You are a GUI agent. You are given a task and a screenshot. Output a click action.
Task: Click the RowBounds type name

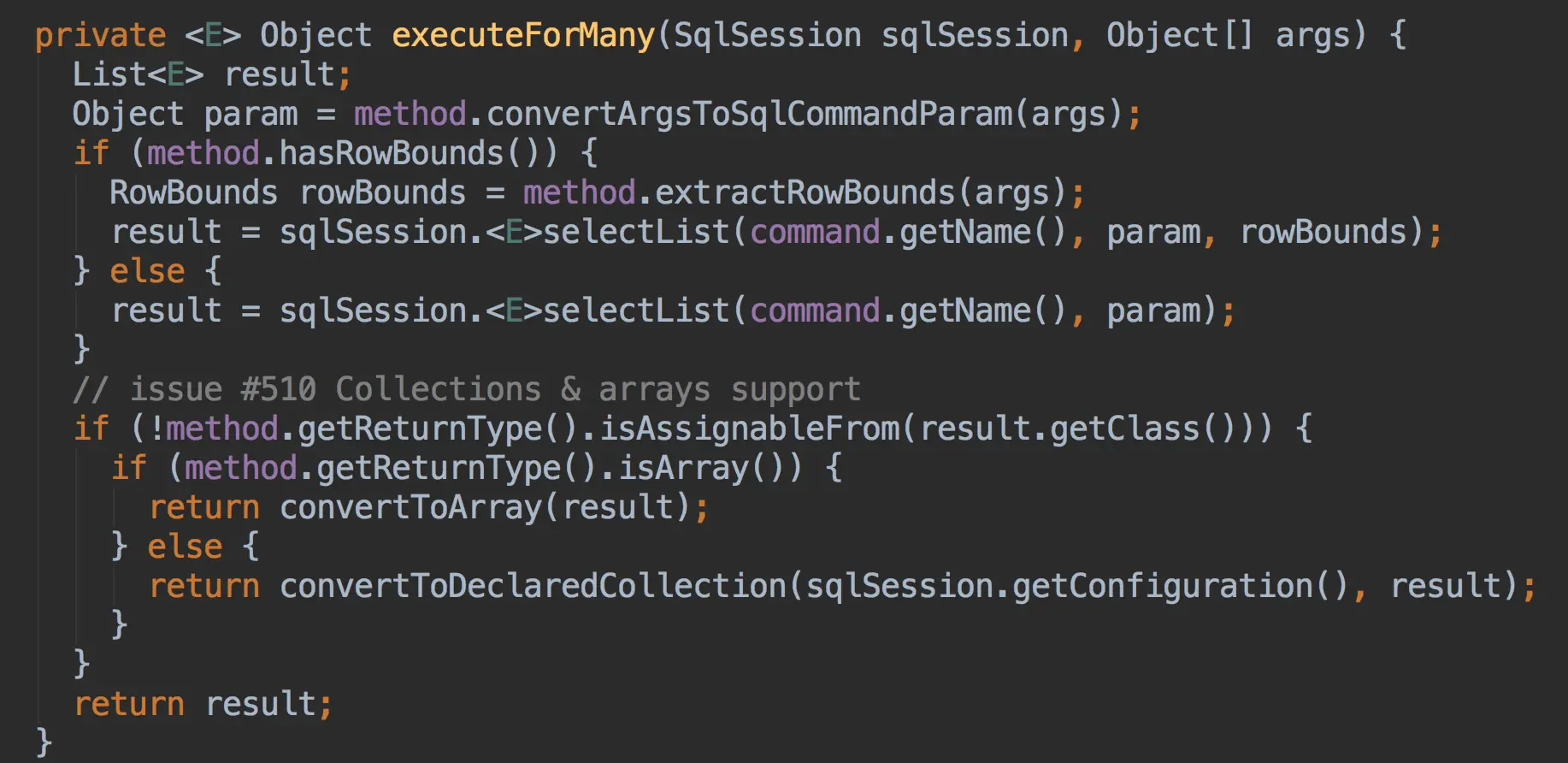pos(193,192)
